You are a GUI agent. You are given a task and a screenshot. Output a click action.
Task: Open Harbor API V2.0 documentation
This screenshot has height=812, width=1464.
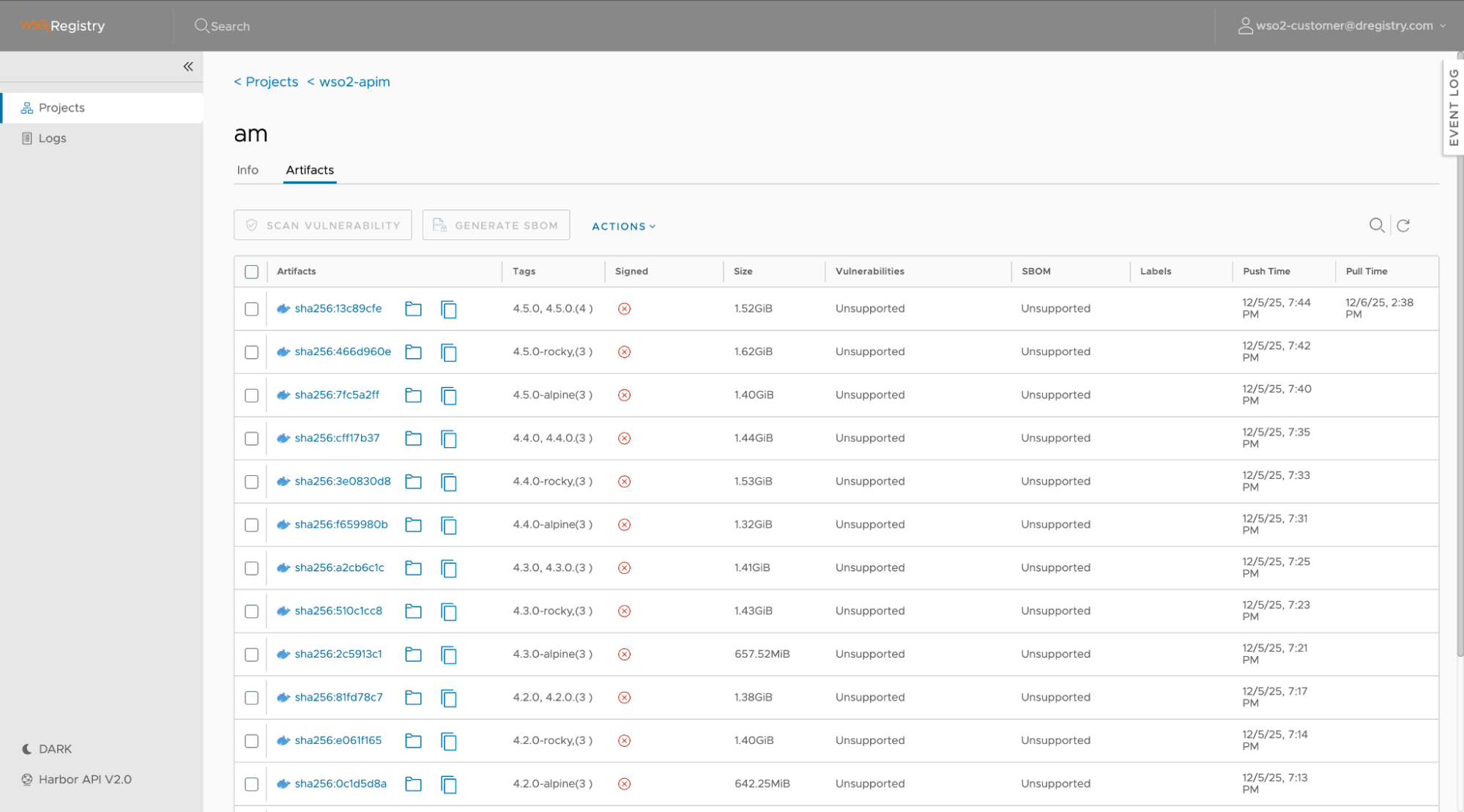[84, 779]
